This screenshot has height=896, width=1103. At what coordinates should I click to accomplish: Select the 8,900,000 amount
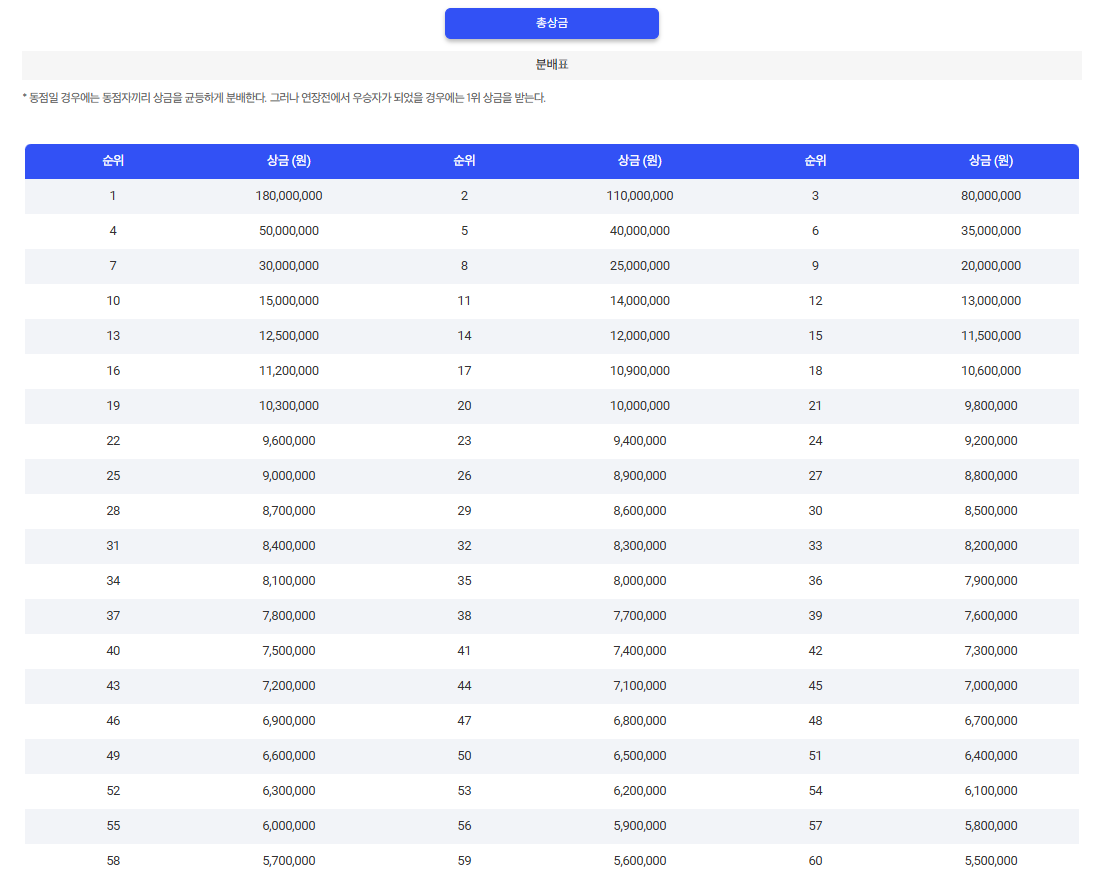coord(639,476)
